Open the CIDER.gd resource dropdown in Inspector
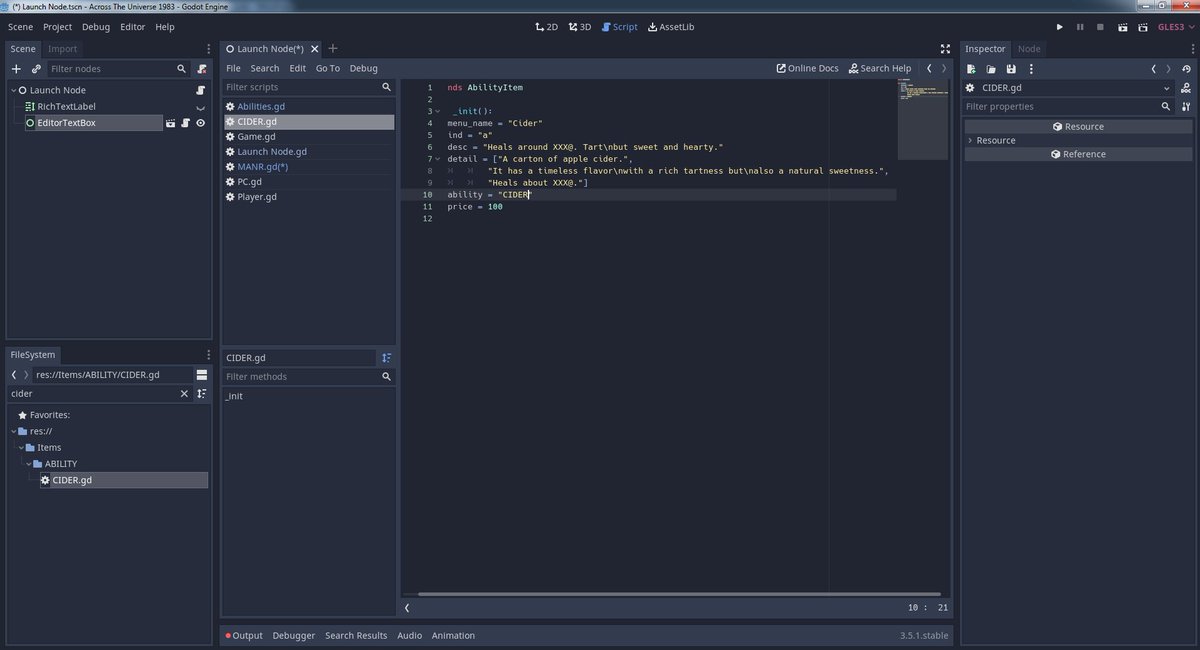This screenshot has height=650, width=1200. click(x=1167, y=88)
